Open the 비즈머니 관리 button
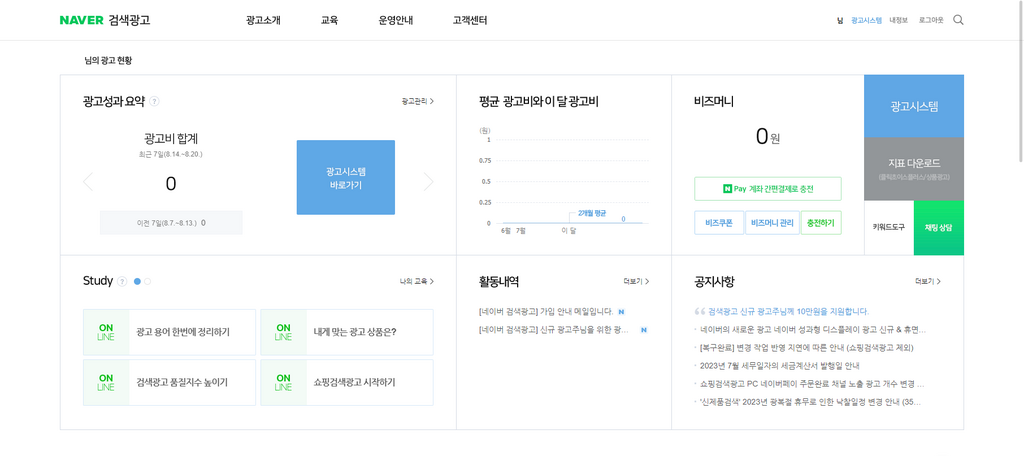This screenshot has height=456, width=1024. 772,223
